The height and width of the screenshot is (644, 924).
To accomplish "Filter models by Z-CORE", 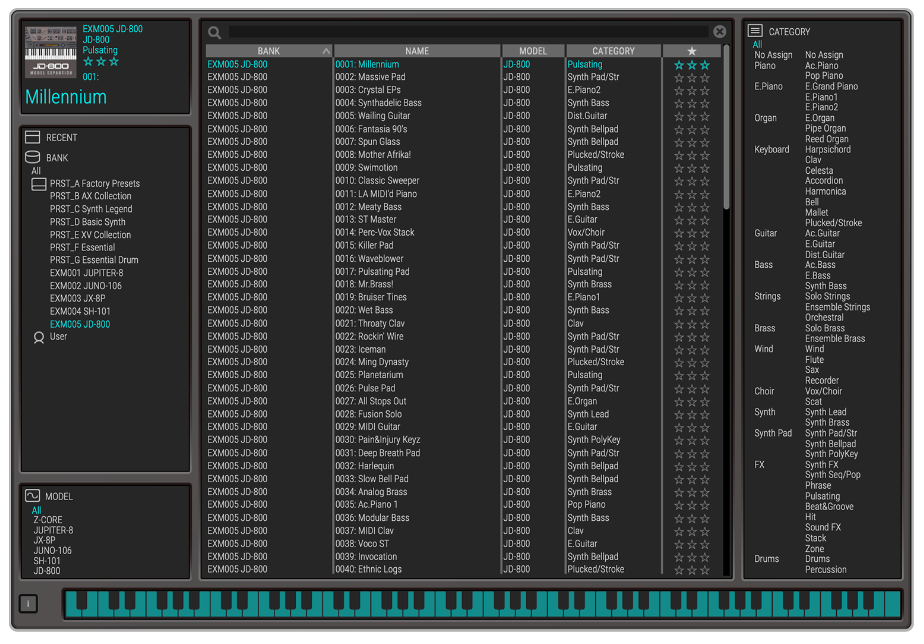I will point(48,520).
